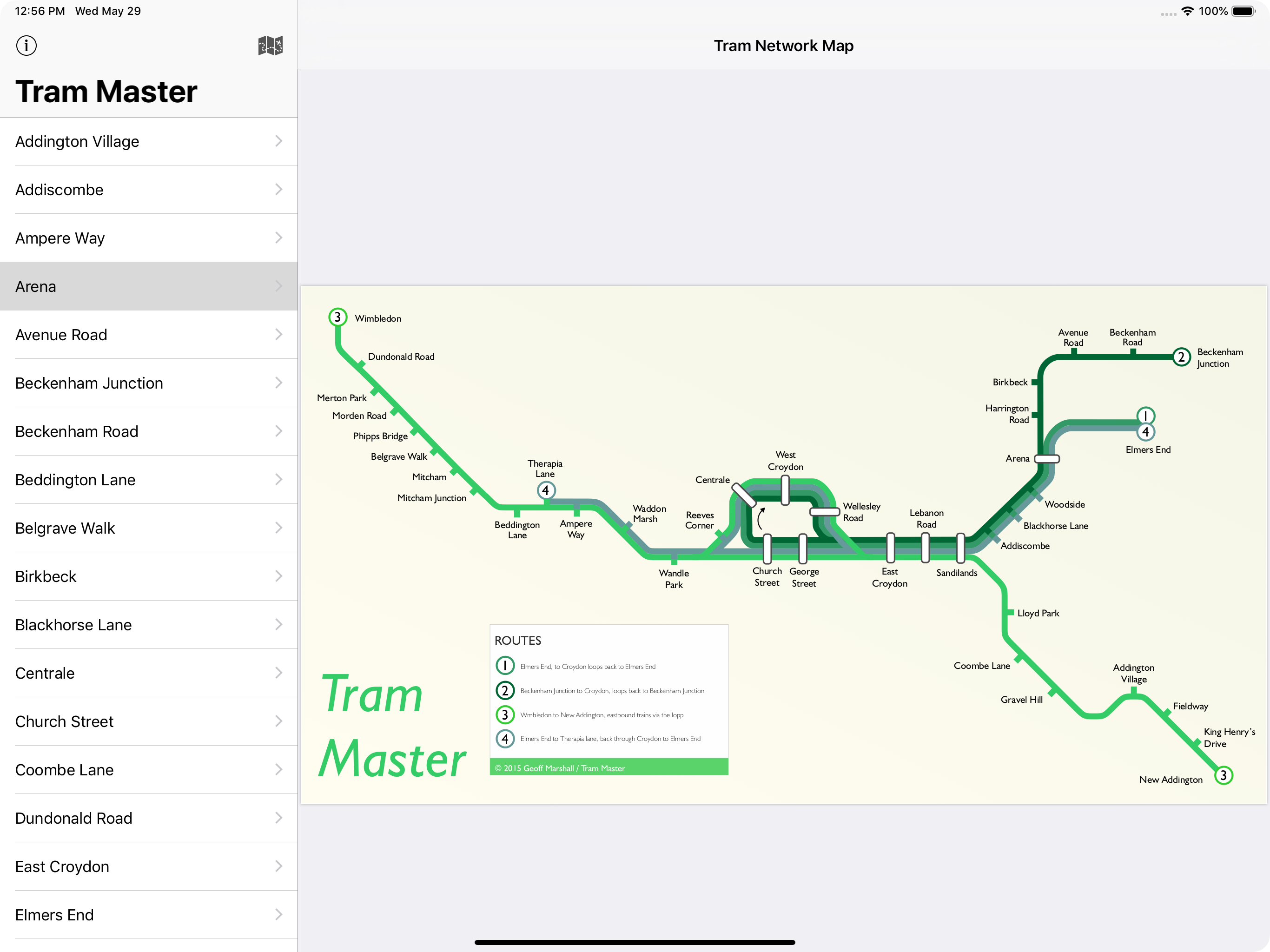Click route 3 badge at New Addington

pyautogui.click(x=1224, y=775)
